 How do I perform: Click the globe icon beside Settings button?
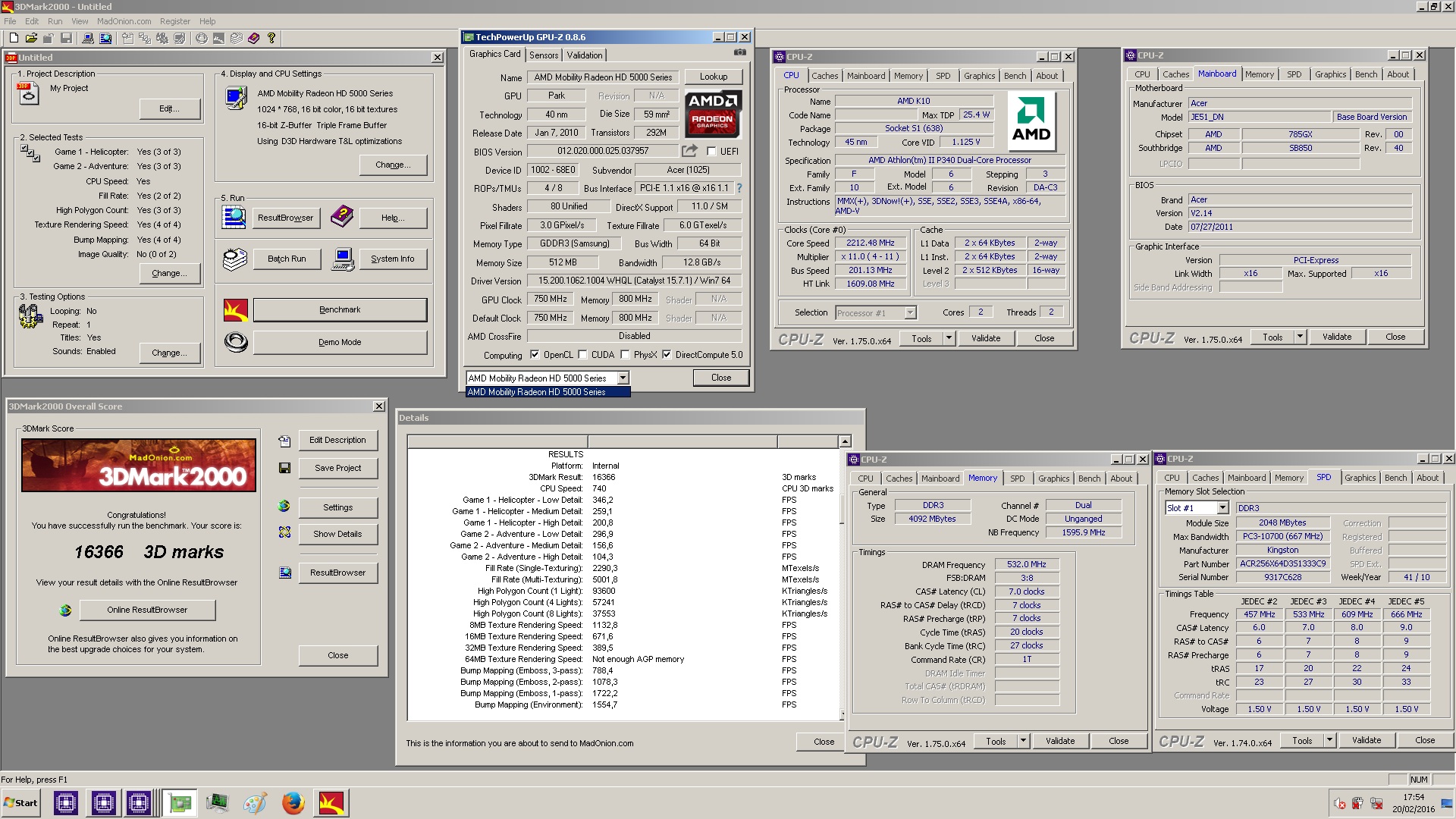tap(284, 507)
